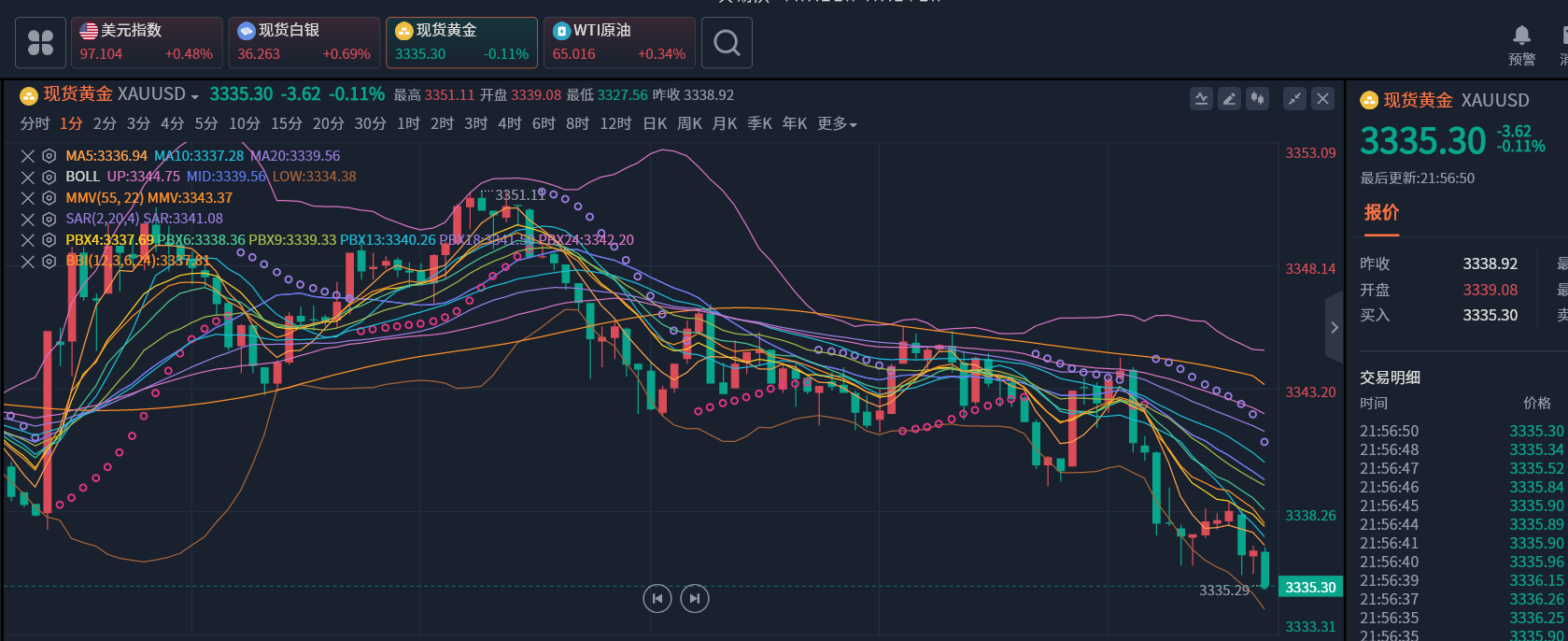Step chart forward with next button

click(x=695, y=598)
